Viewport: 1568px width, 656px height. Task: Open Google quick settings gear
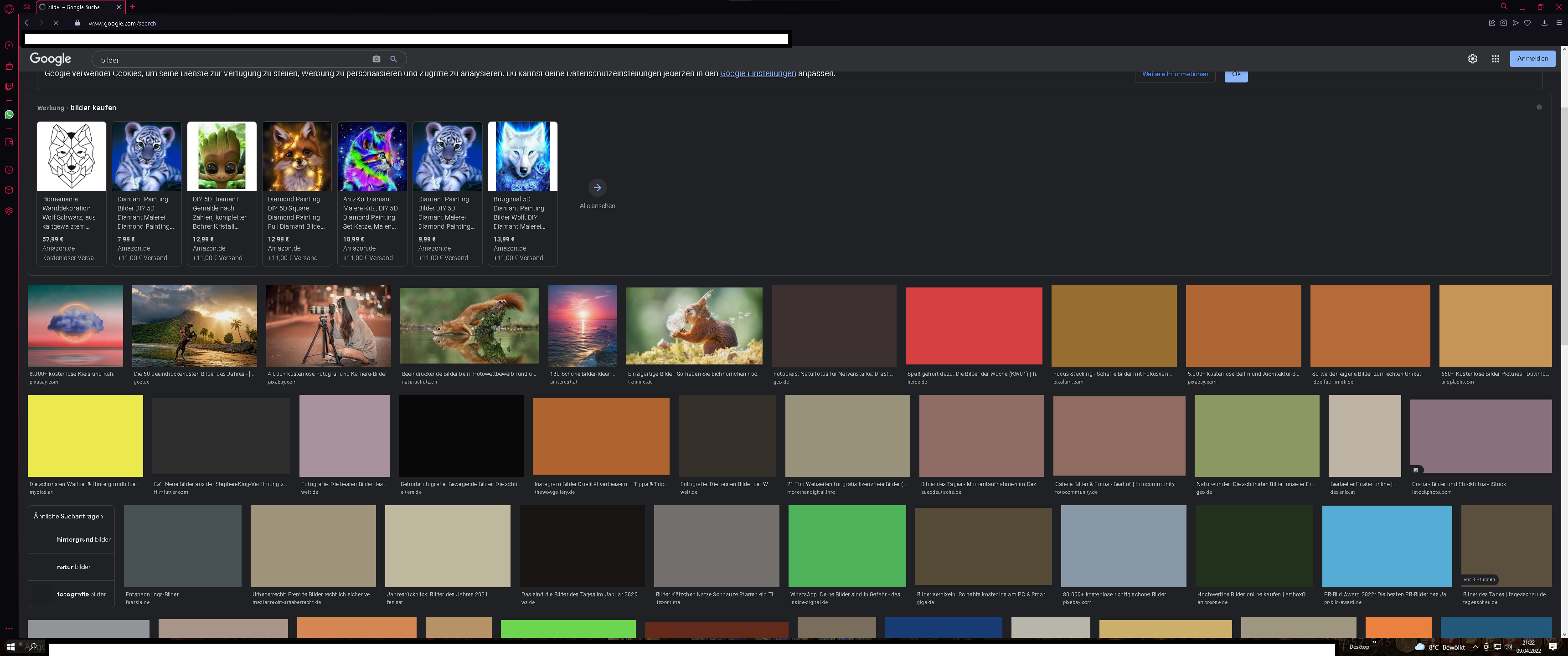1472,59
